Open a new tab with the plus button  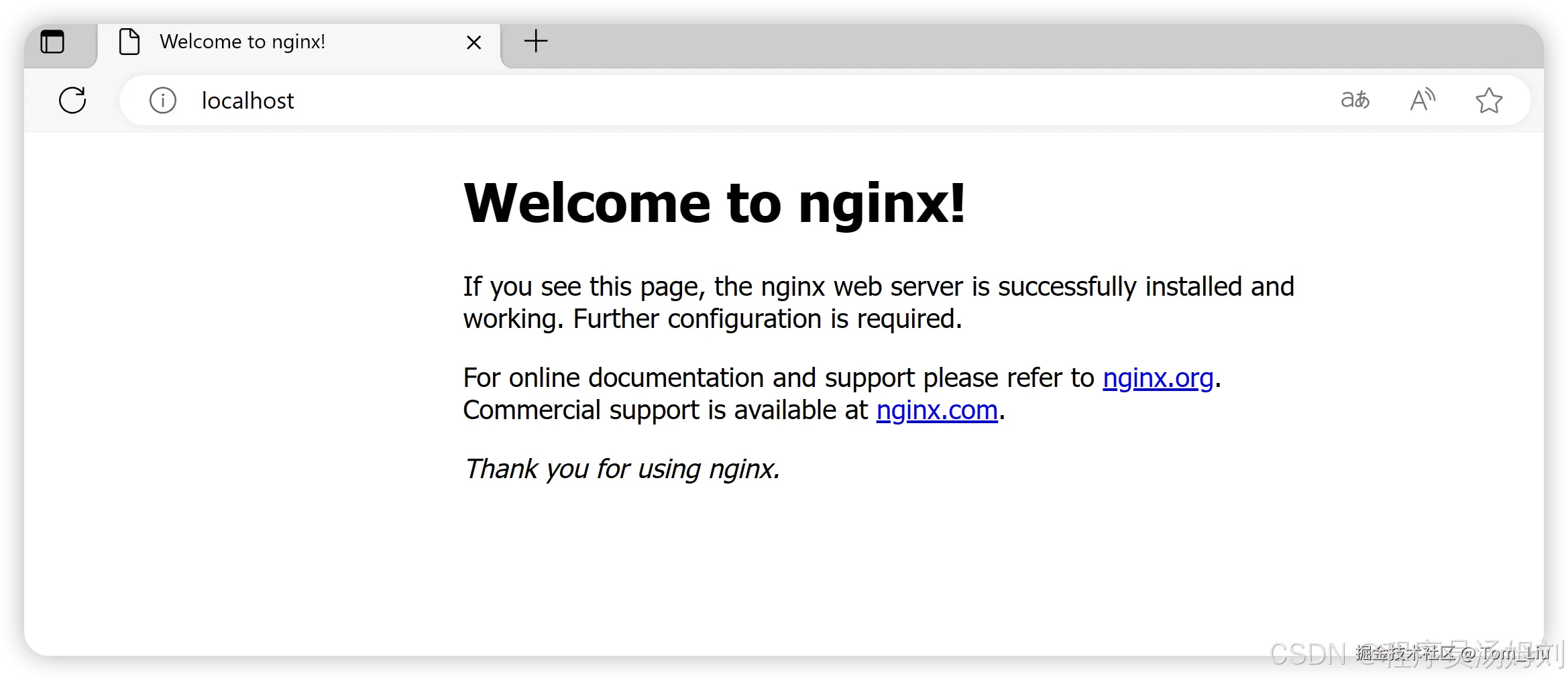[535, 42]
